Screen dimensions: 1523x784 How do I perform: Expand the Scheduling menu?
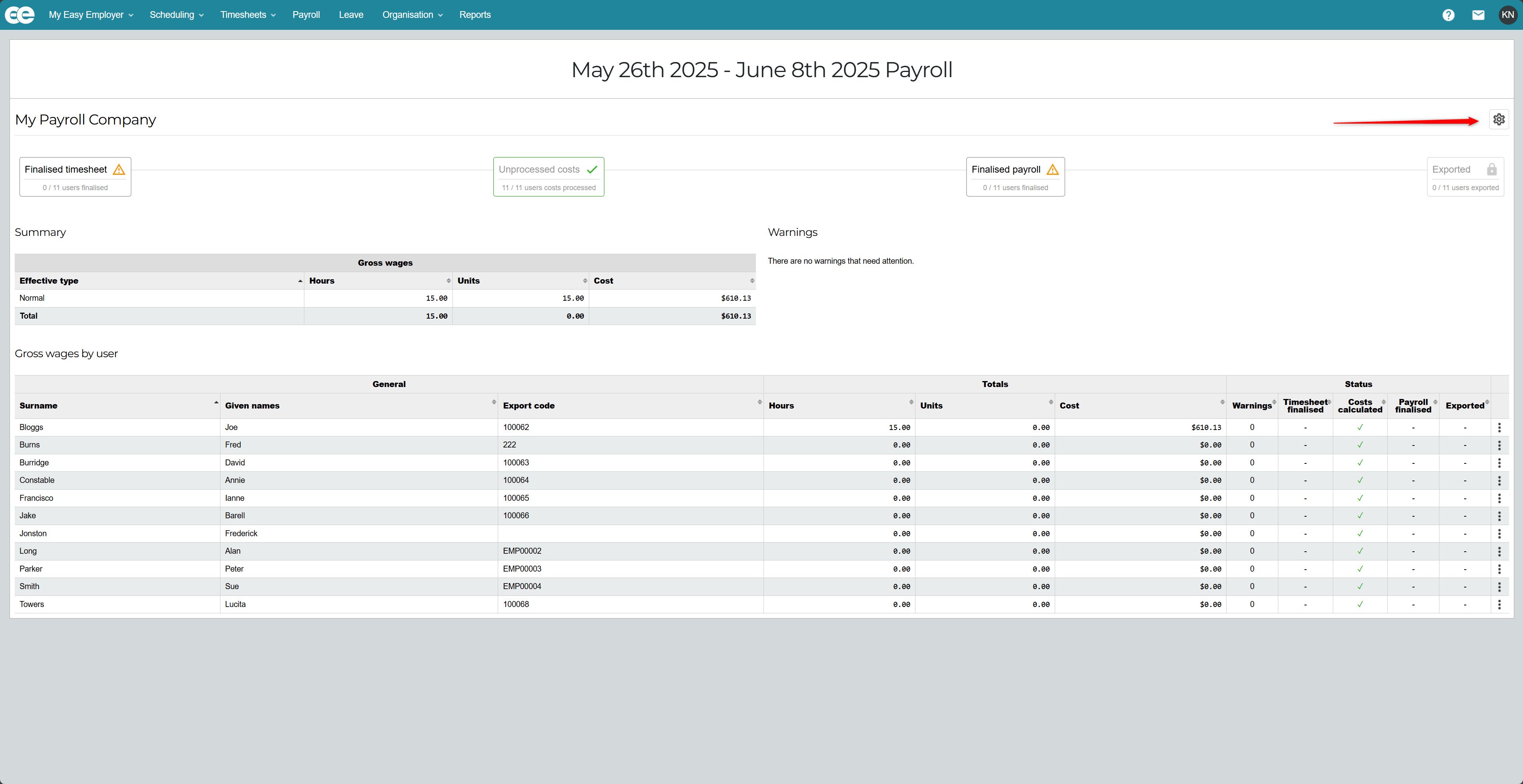176,15
